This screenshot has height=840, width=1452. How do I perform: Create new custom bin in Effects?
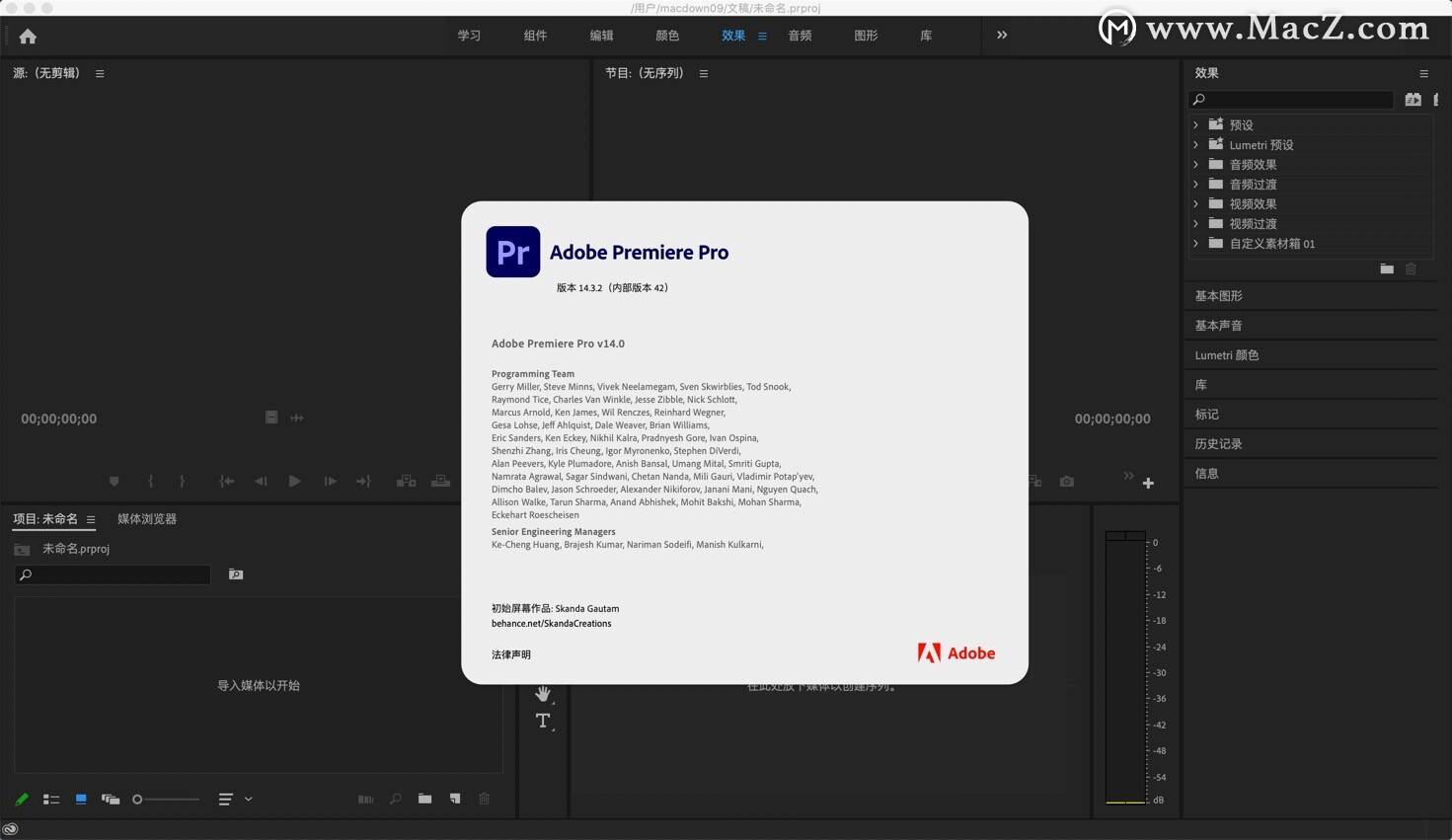(x=1387, y=268)
